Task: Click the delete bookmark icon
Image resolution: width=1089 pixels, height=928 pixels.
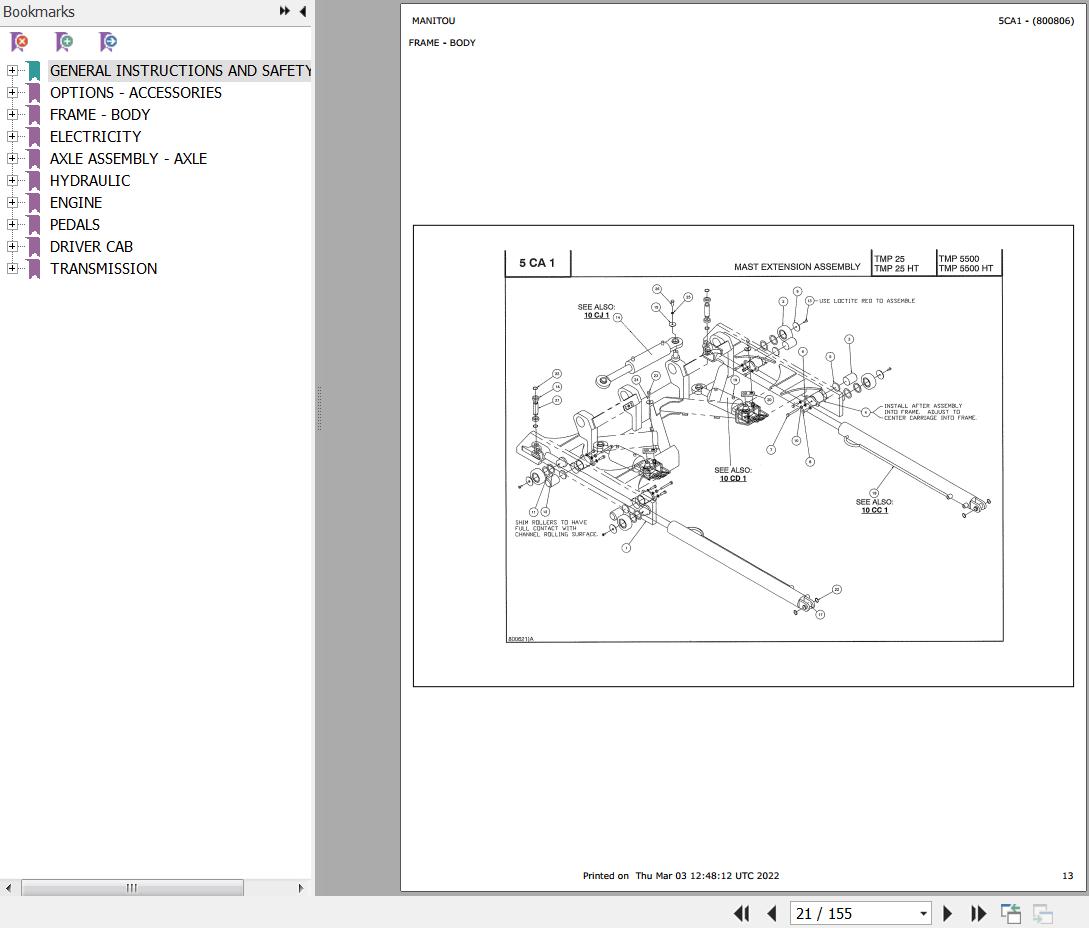Action: (x=19, y=42)
